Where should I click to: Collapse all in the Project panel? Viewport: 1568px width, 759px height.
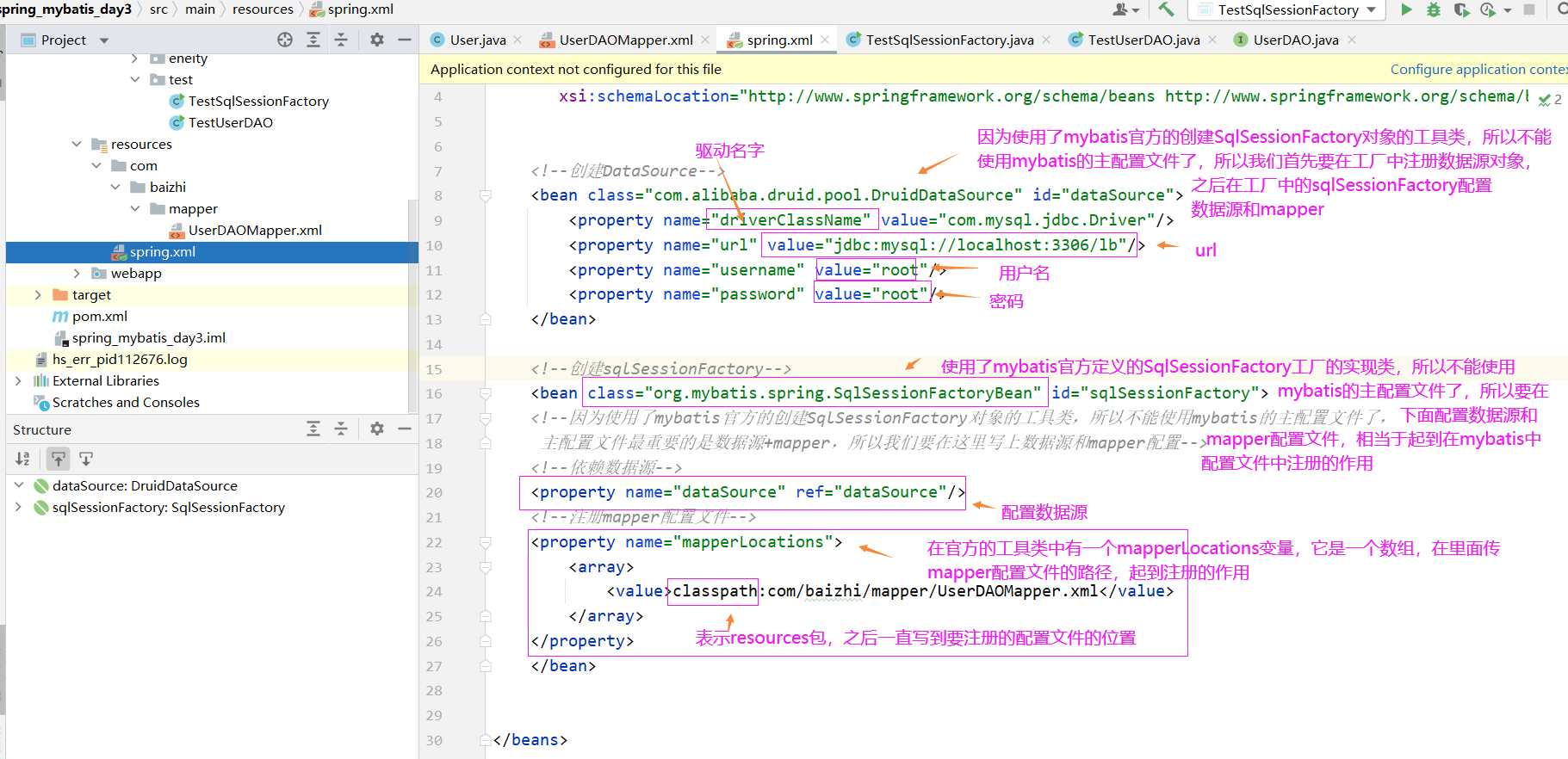tap(341, 40)
